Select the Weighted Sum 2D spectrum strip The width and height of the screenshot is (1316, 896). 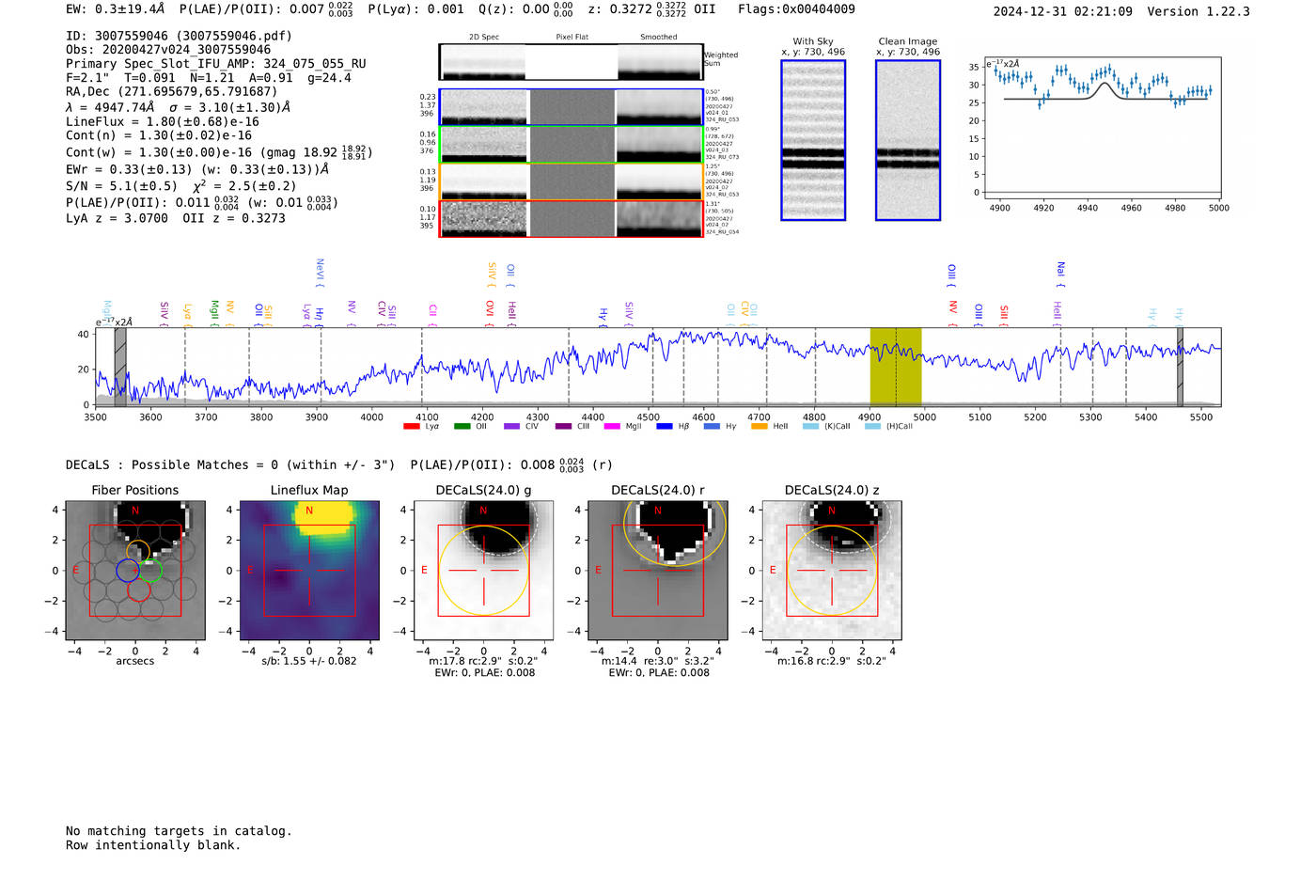pos(572,62)
